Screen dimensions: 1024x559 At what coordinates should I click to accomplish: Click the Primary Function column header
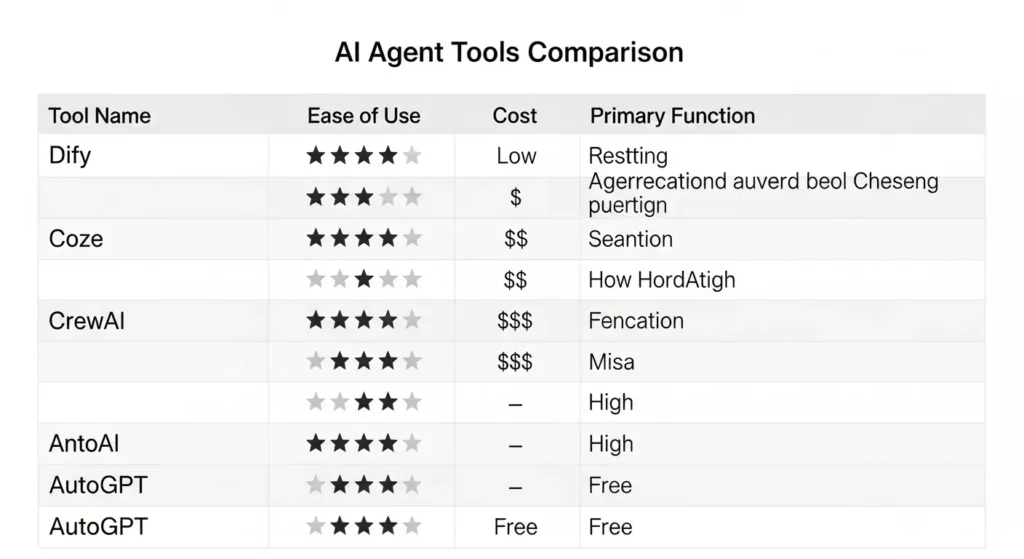(x=672, y=116)
